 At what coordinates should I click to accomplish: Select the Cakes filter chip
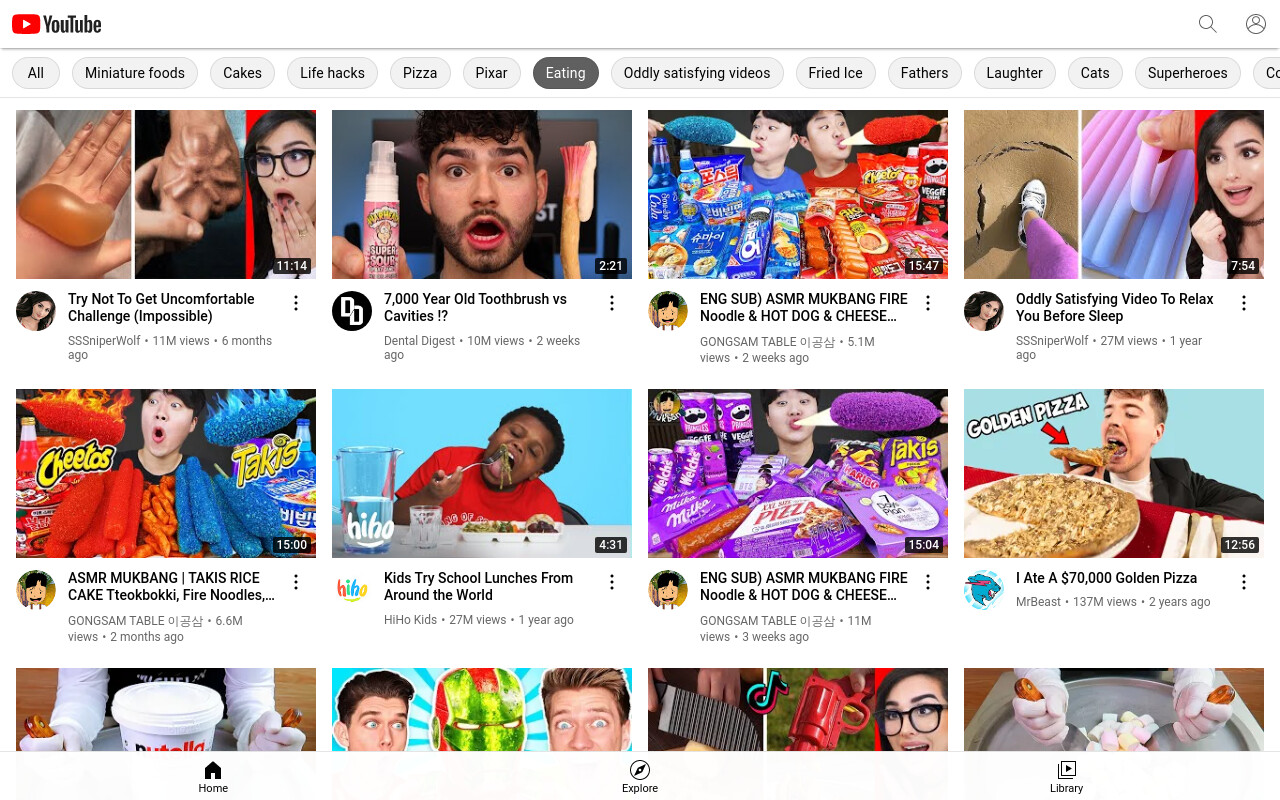coord(242,73)
